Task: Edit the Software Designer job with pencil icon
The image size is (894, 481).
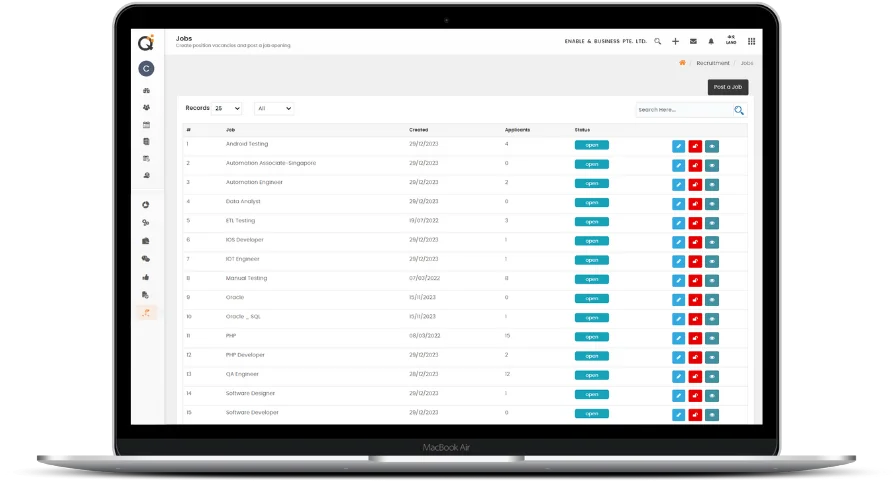Action: click(x=678, y=396)
